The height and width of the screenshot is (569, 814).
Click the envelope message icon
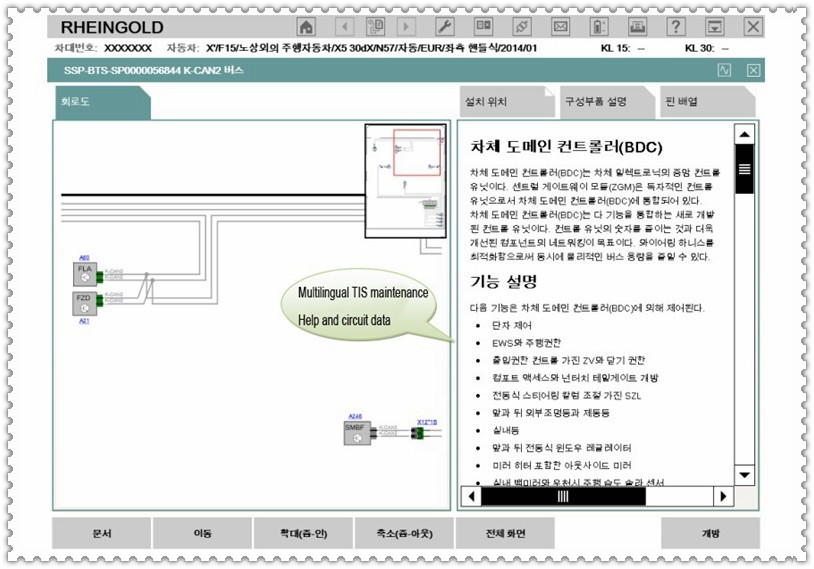[560, 27]
